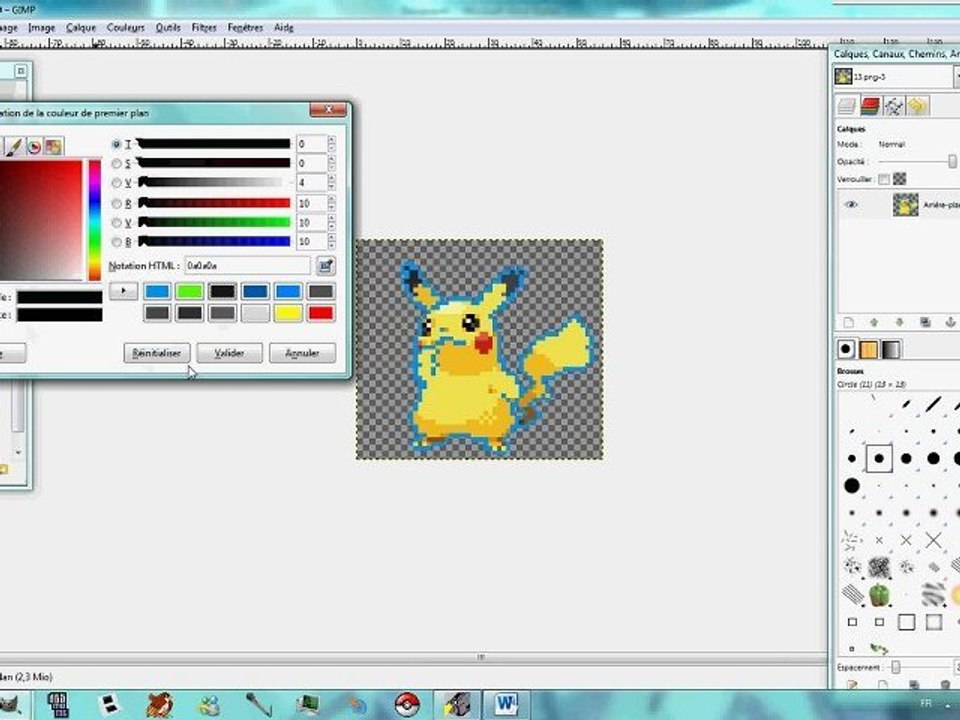This screenshot has height=720, width=960.
Task: Open the Outils menu
Action: (168, 28)
